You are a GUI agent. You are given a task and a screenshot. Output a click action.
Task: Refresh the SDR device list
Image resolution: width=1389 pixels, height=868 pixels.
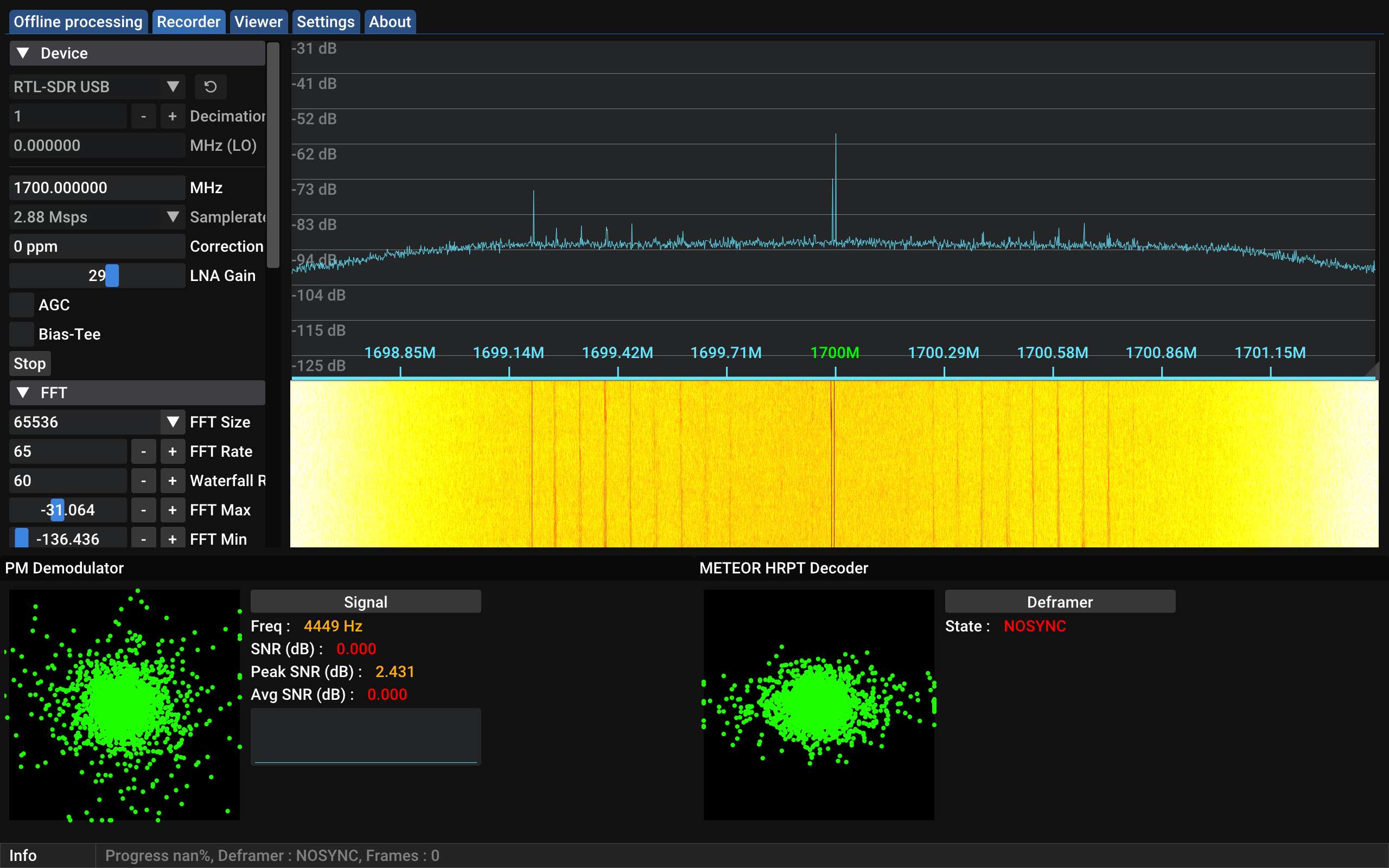210,87
